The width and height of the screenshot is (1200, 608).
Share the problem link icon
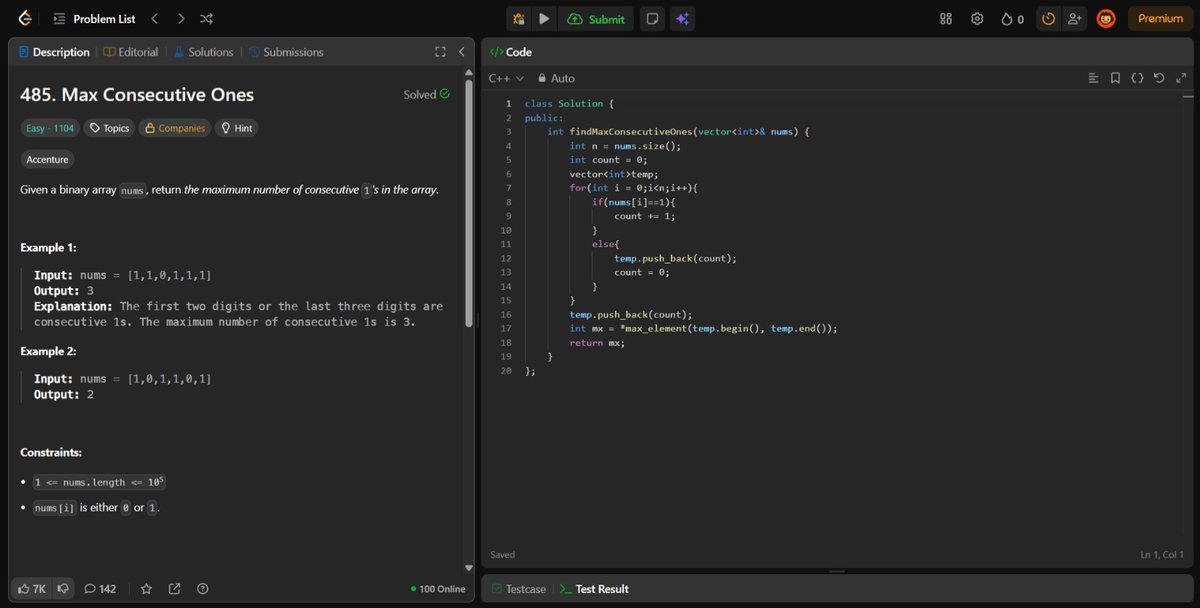click(175, 589)
